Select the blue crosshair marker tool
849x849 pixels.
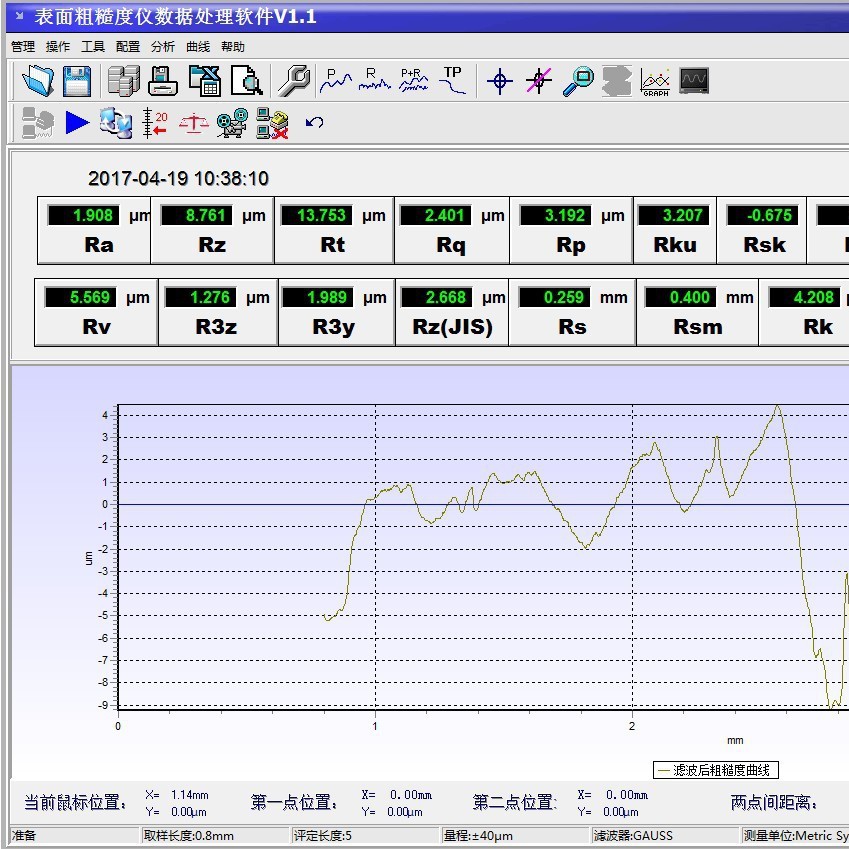(x=500, y=81)
